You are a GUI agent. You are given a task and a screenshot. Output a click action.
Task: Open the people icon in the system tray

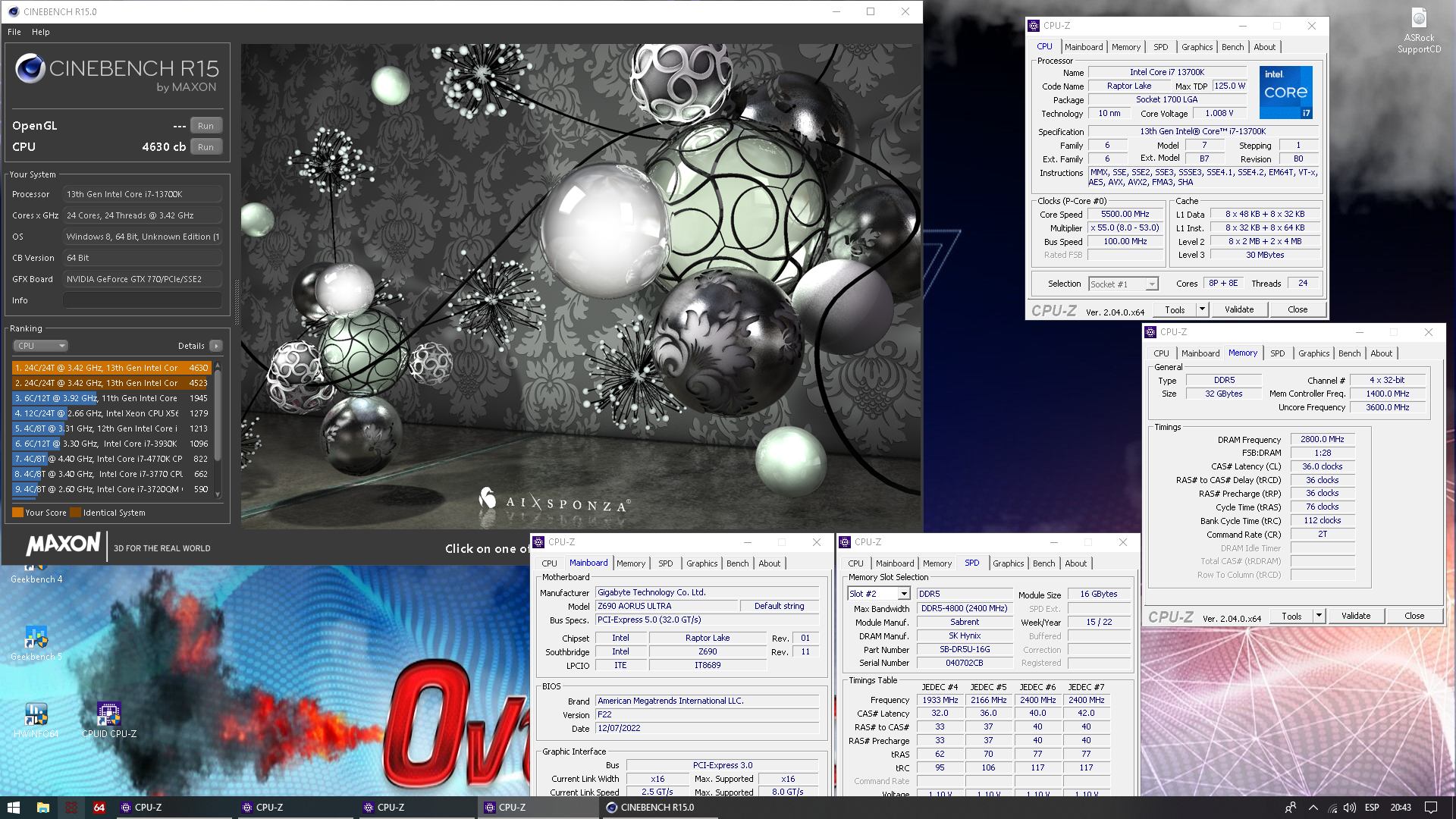(x=1291, y=808)
